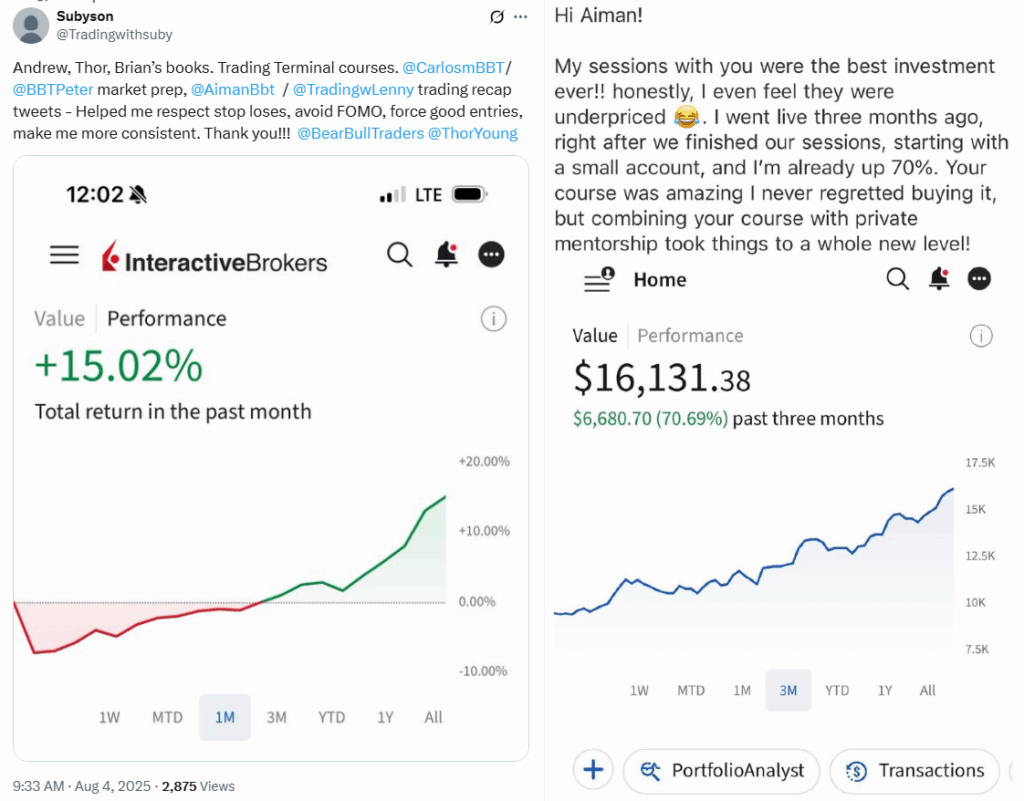
Task: Switch to Value view in left panel
Action: coord(59,319)
